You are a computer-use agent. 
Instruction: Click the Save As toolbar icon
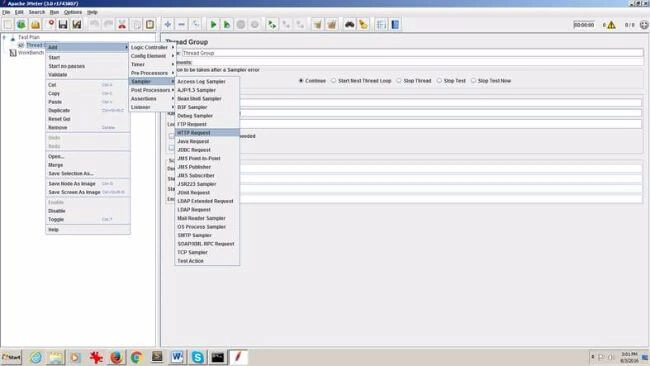[77, 24]
